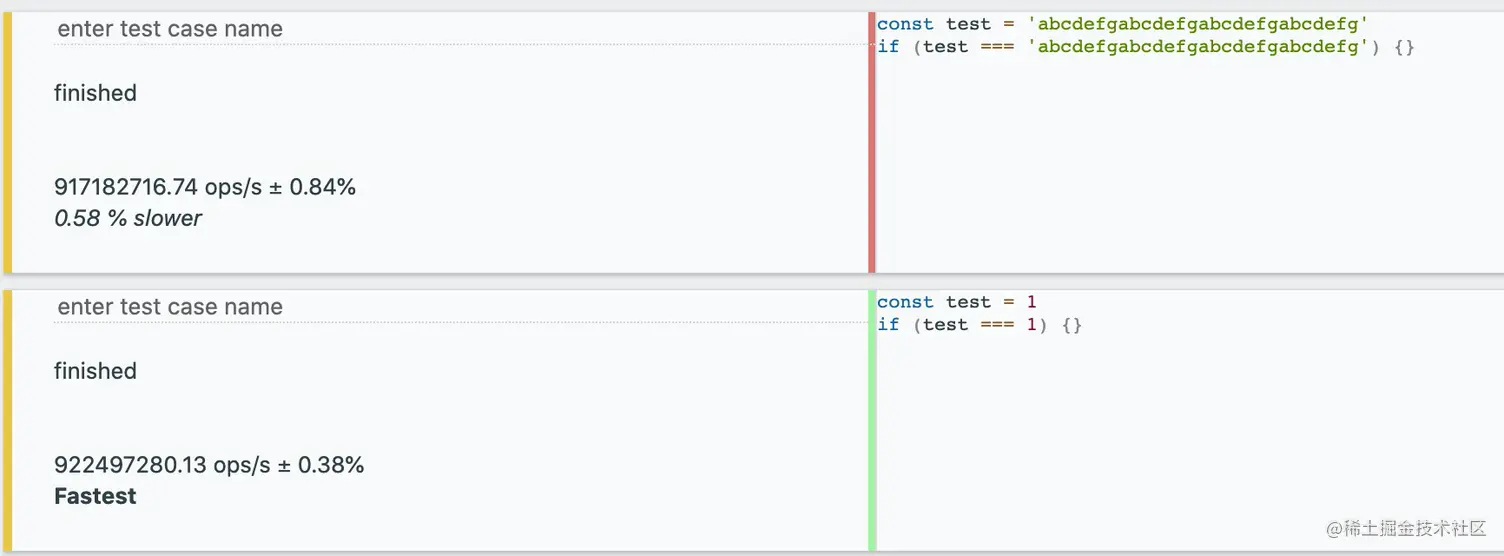Screen dimensions: 1504x556
Task: Click the "const" keyword in the string test
Action: pyautogui.click(x=905, y=24)
